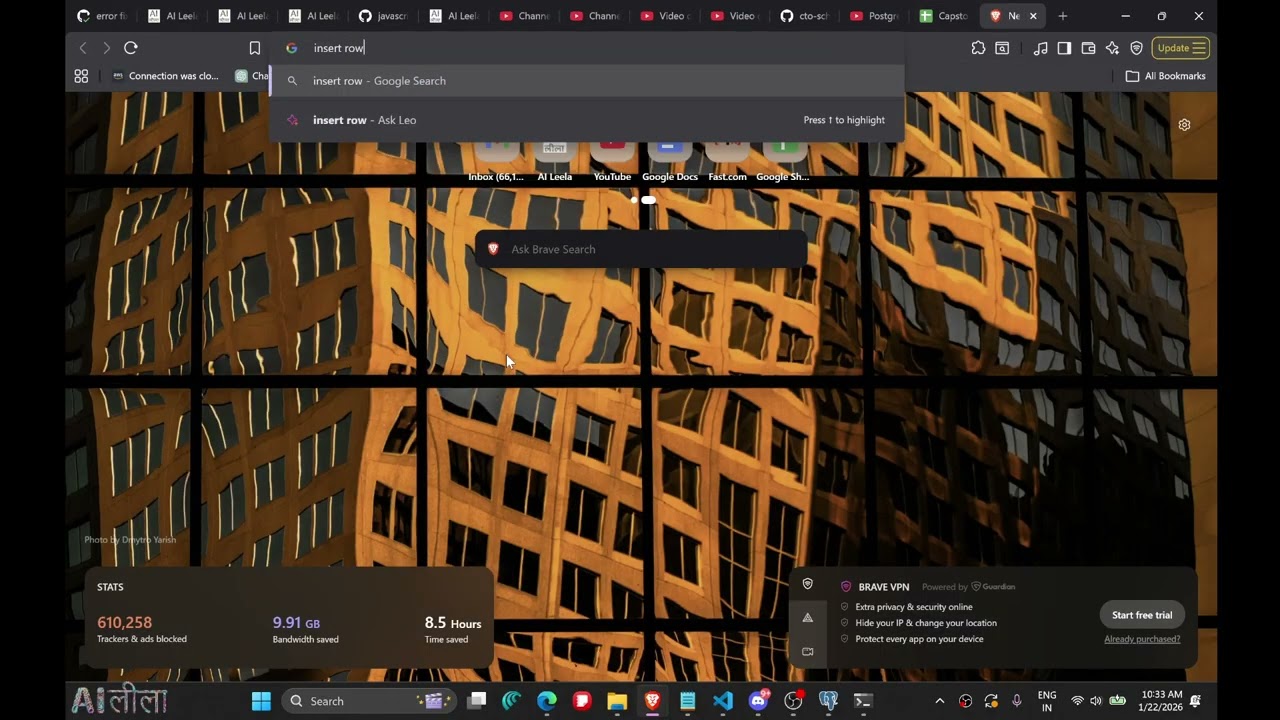Screen dimensions: 1280x720
Task: Open the Google Docs shortcut tile
Action: [670, 160]
